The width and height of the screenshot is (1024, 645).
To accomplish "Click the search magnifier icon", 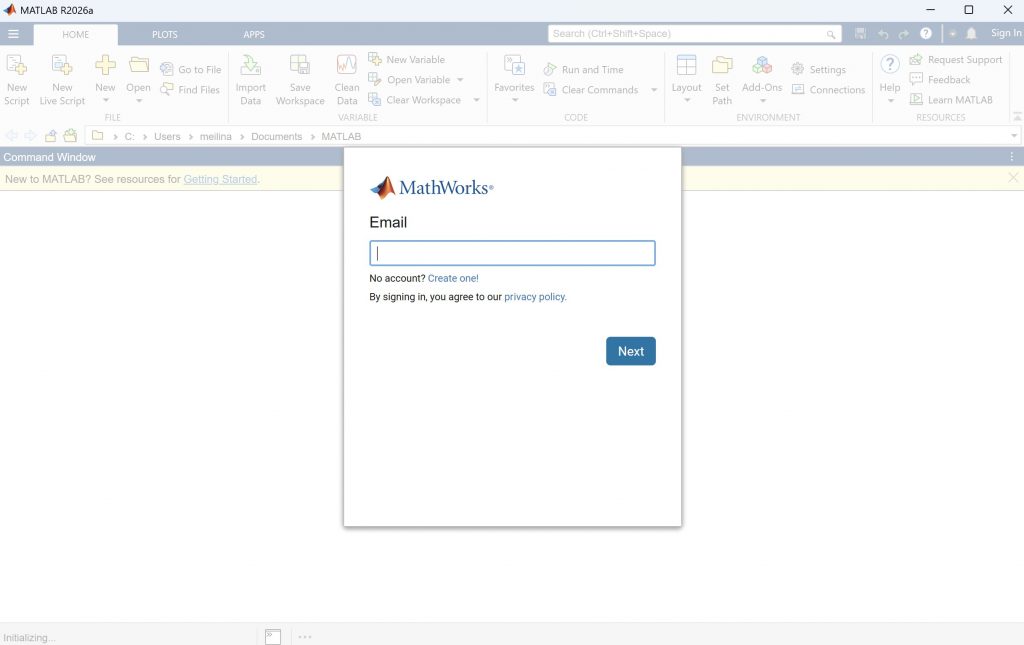I will [831, 34].
